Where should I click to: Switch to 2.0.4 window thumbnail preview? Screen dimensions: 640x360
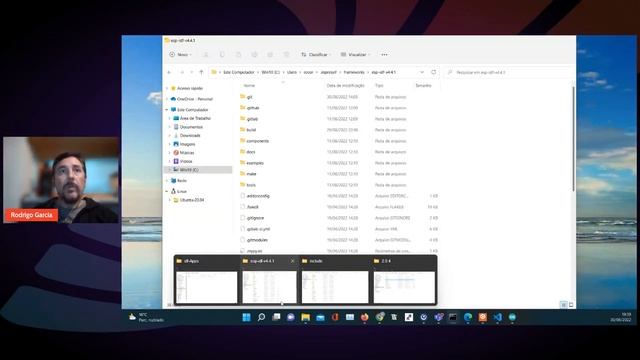pyautogui.click(x=404, y=281)
